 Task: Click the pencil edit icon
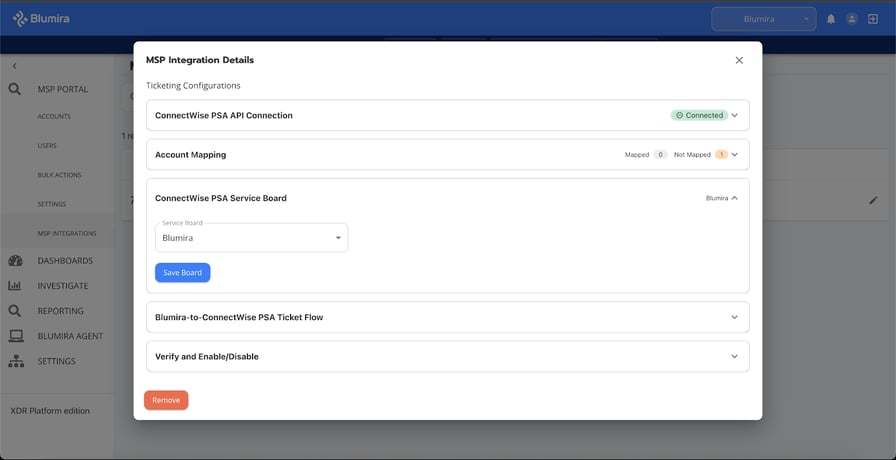click(x=873, y=200)
